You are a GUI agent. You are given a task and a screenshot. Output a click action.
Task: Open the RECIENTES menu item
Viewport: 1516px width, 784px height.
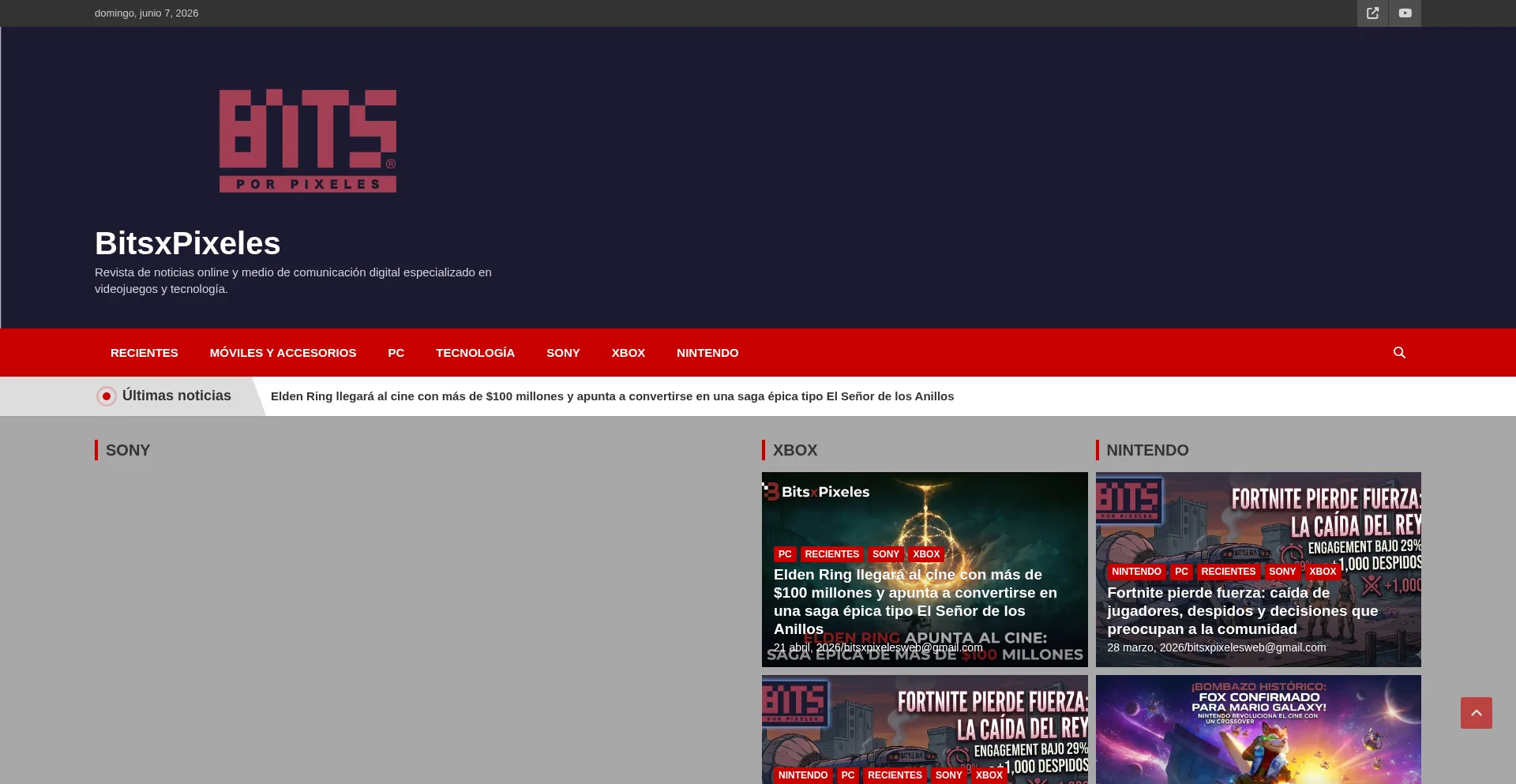click(144, 353)
